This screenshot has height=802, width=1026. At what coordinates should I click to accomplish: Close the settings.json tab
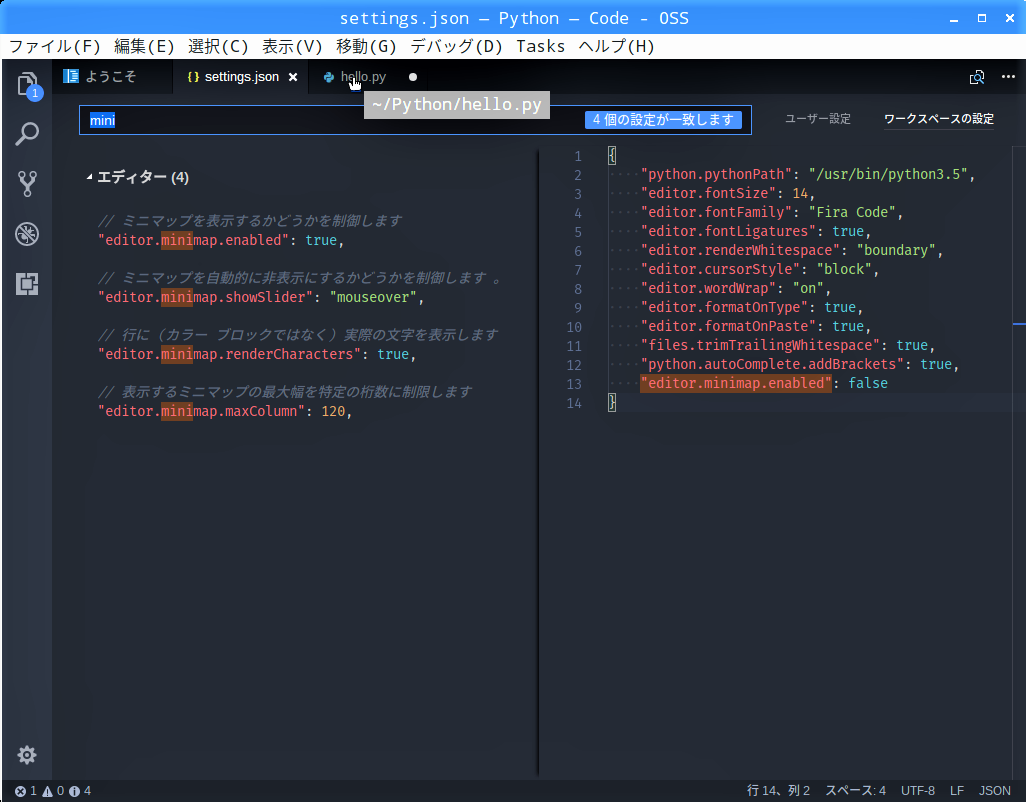click(293, 77)
